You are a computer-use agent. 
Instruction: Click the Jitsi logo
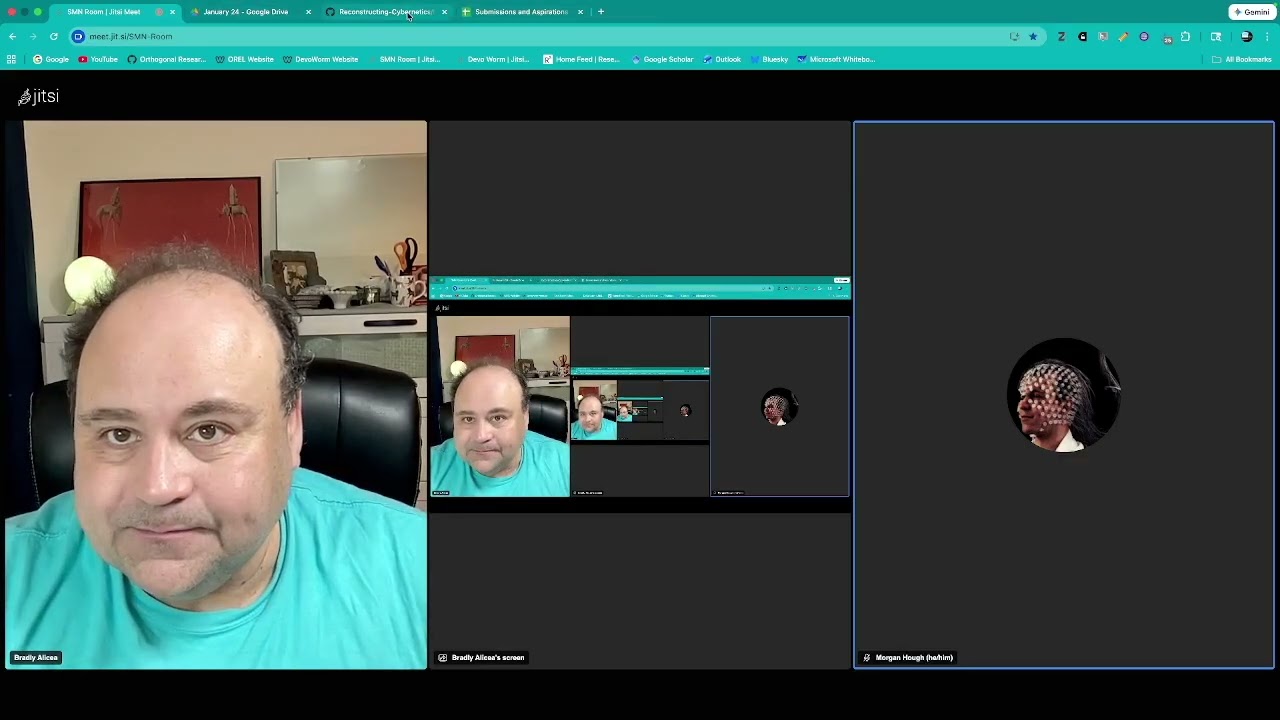coord(38,96)
